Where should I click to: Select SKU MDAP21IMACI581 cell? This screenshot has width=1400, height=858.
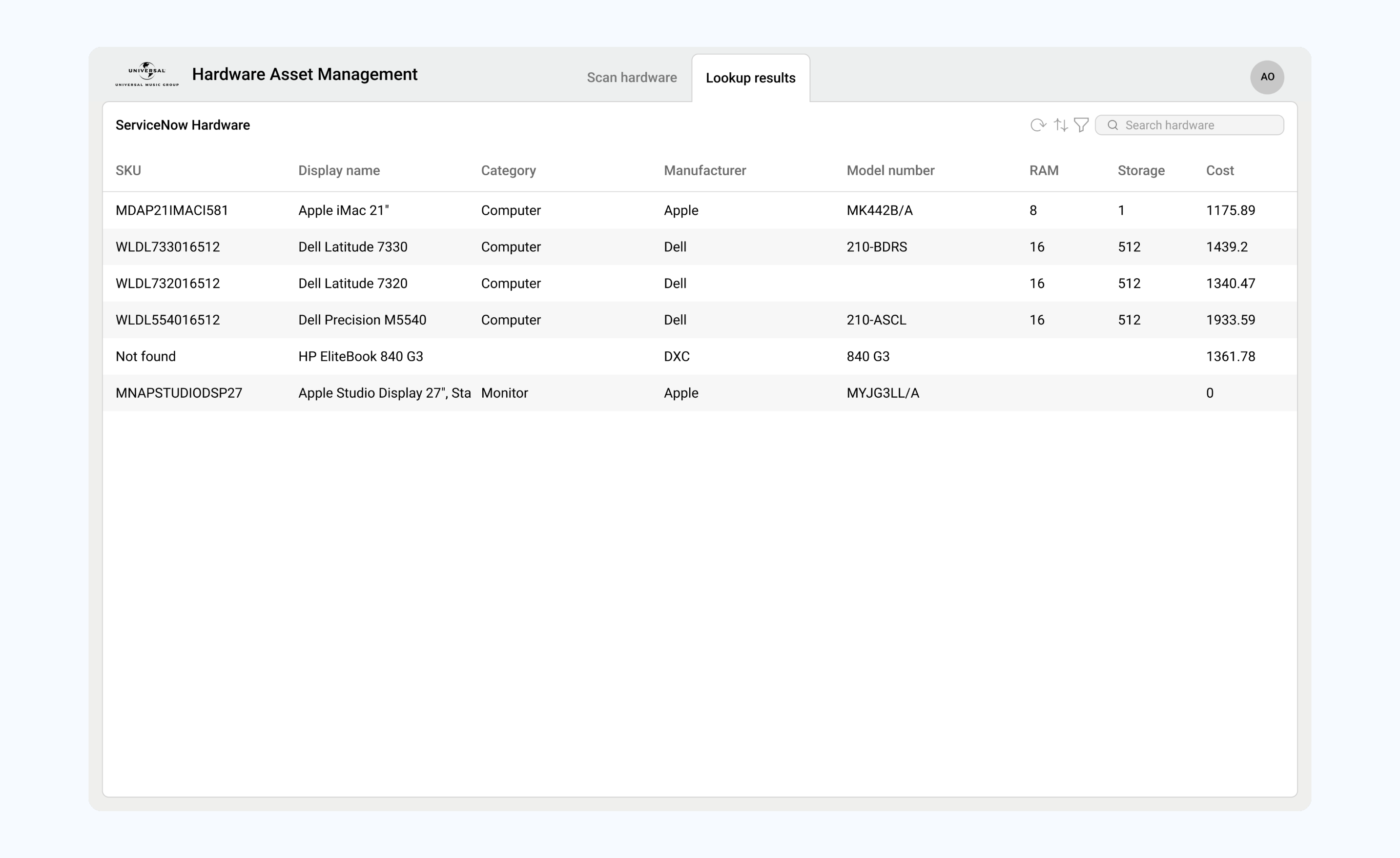pos(172,210)
